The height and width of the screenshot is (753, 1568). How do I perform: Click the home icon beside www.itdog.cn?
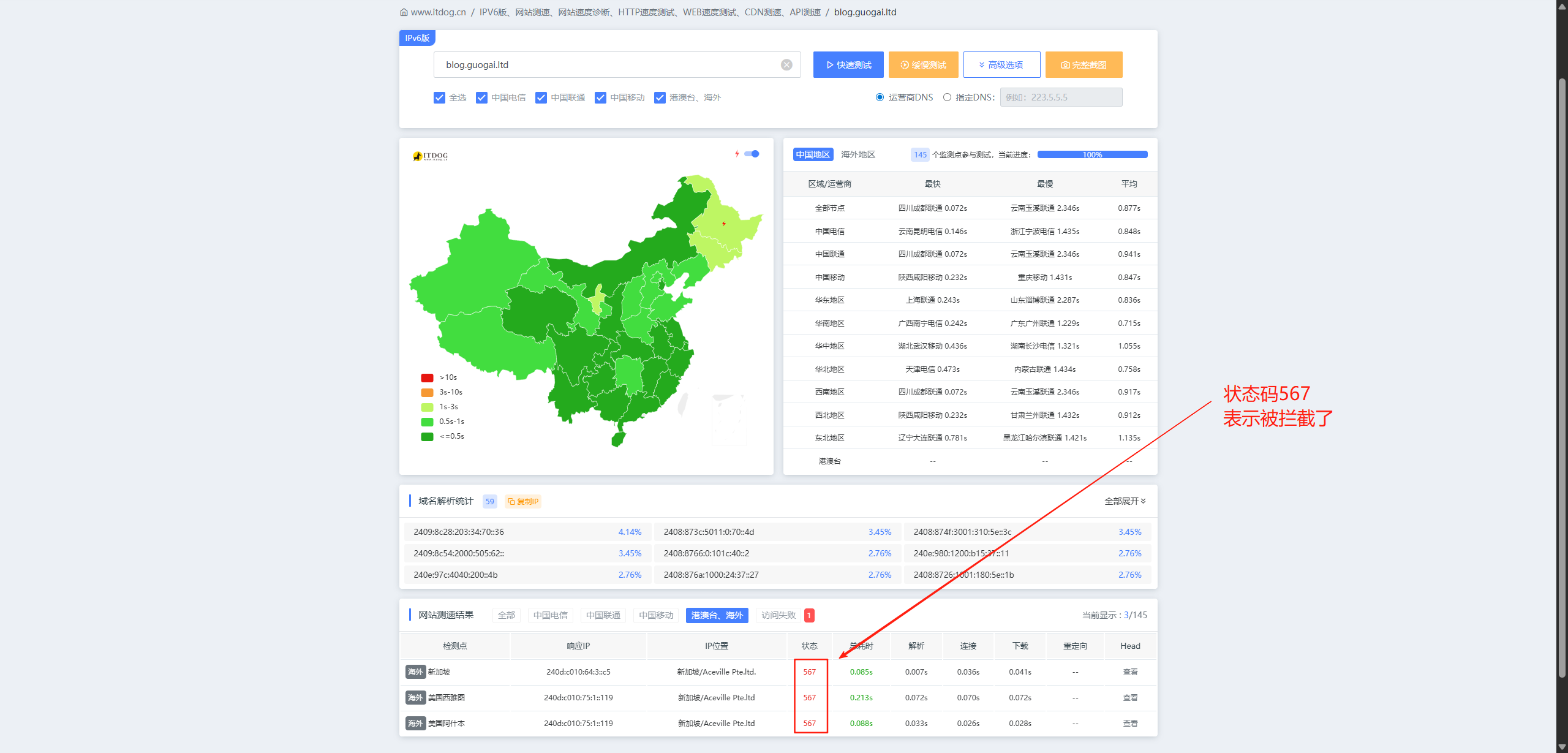pyautogui.click(x=404, y=12)
